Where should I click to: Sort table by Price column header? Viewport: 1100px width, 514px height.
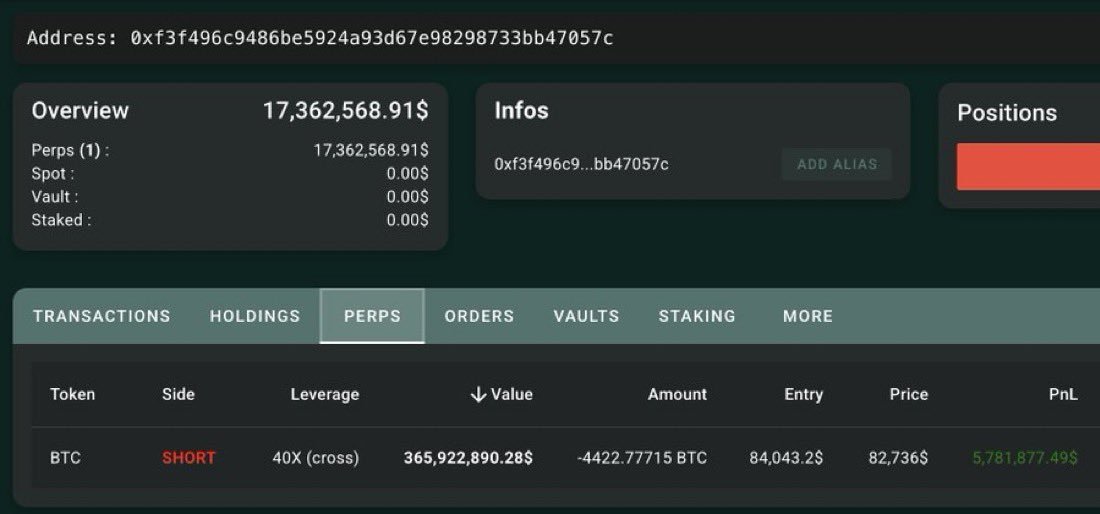908,394
